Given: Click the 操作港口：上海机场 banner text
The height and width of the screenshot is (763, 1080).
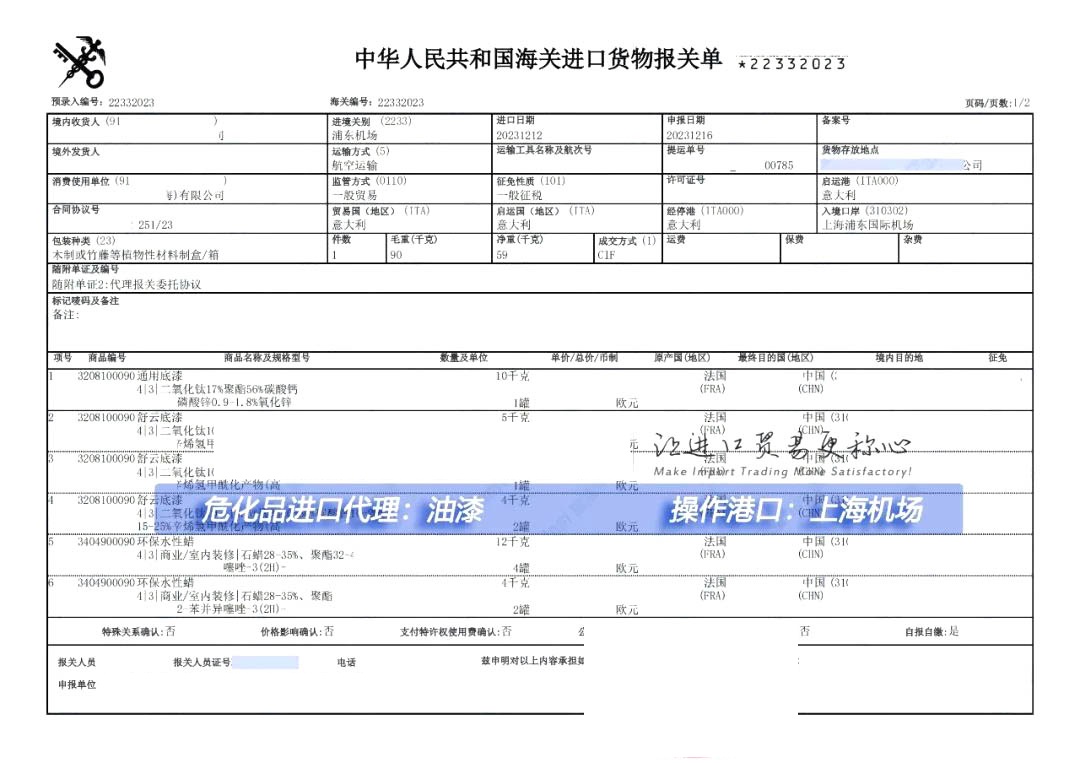Looking at the screenshot, I should click(x=795, y=511).
